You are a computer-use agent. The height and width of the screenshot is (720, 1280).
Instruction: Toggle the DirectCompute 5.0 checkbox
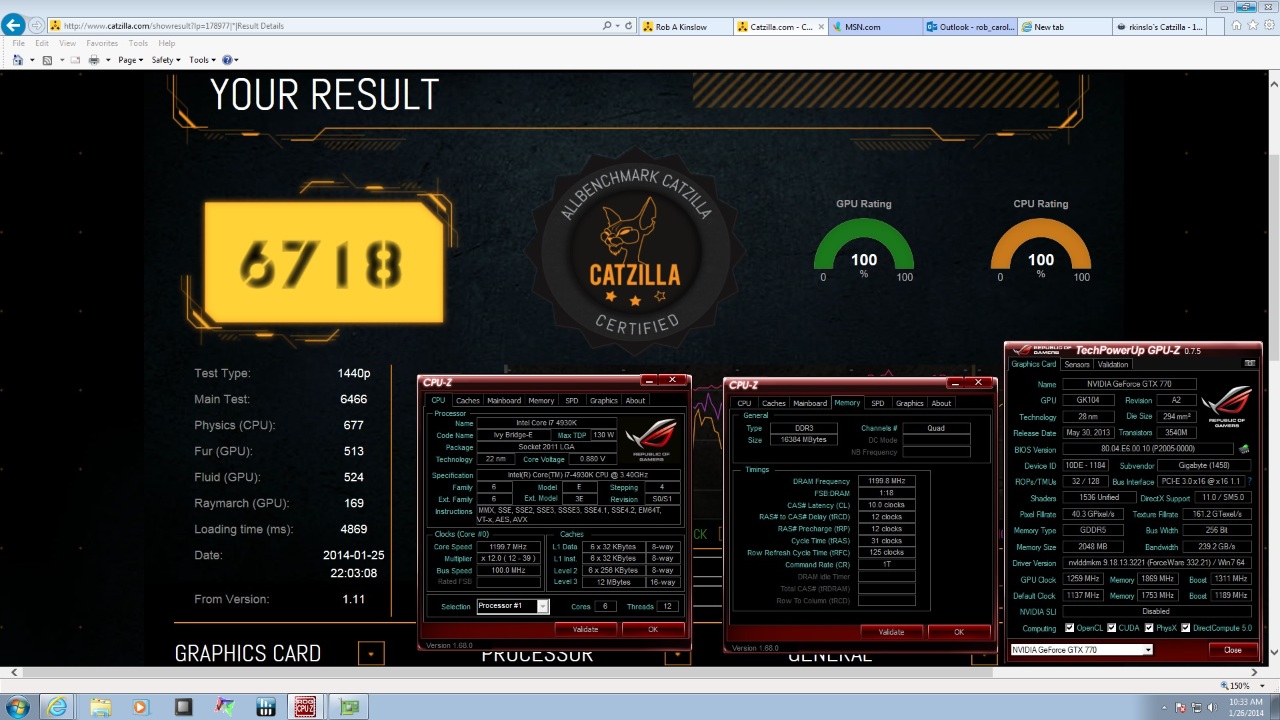click(1186, 628)
